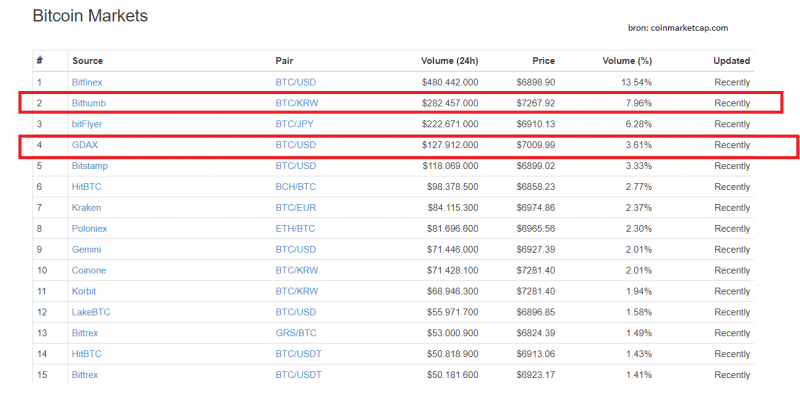Sort by Volume (%) column header
Viewport: 800px width, 394px height.
[x=627, y=61]
